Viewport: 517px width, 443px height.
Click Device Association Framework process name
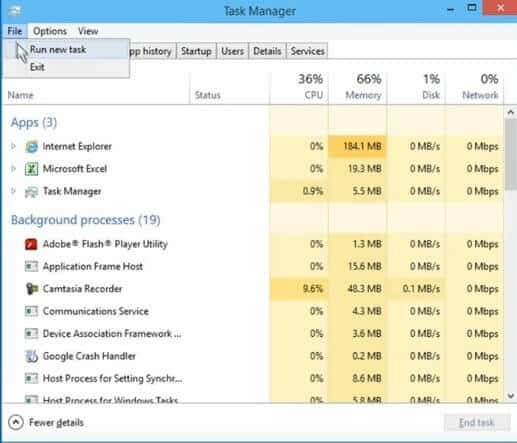click(x=112, y=333)
